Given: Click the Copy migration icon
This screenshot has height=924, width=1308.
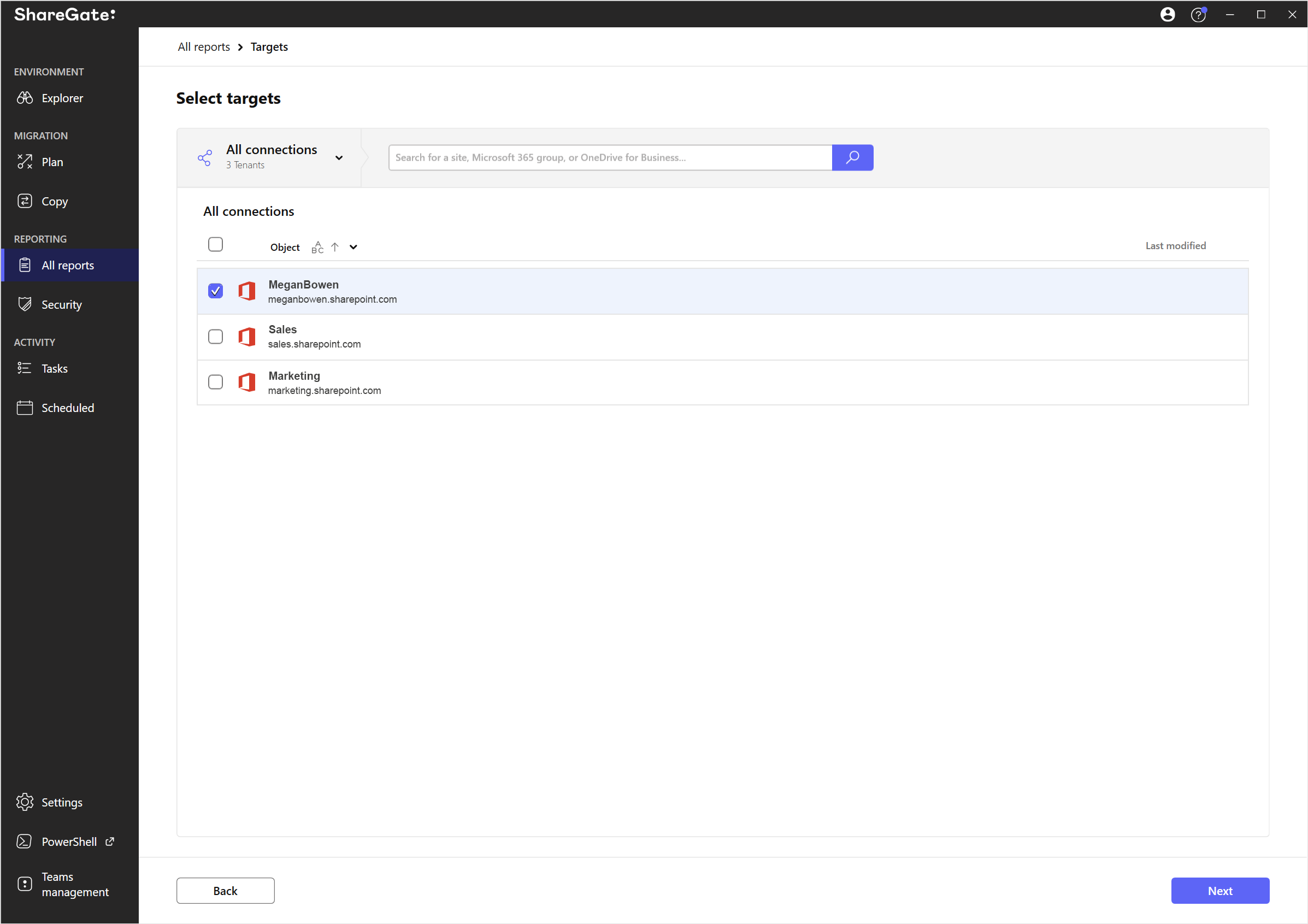Looking at the screenshot, I should [25, 201].
